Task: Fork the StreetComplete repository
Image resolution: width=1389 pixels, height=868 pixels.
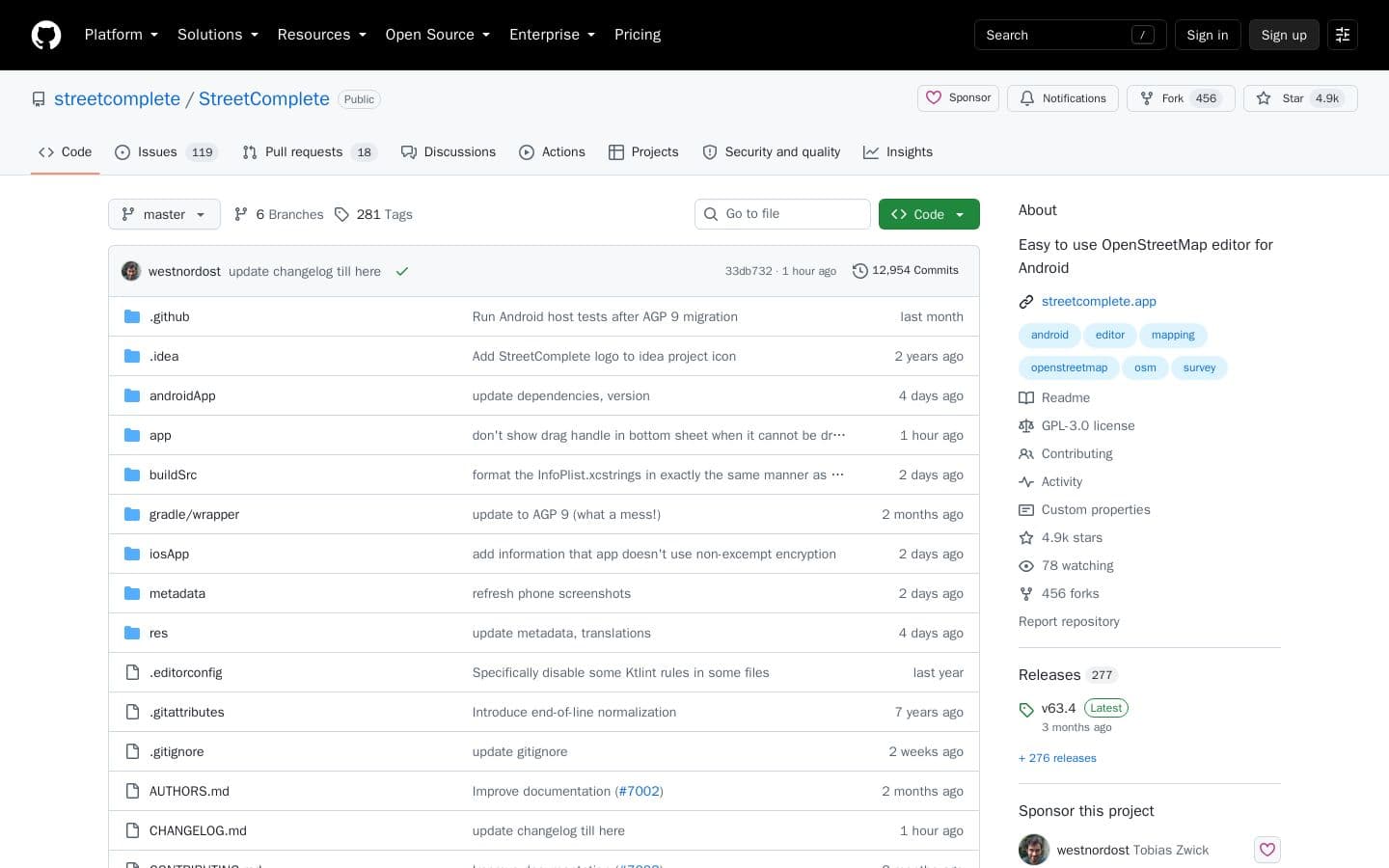Action: tap(1181, 98)
